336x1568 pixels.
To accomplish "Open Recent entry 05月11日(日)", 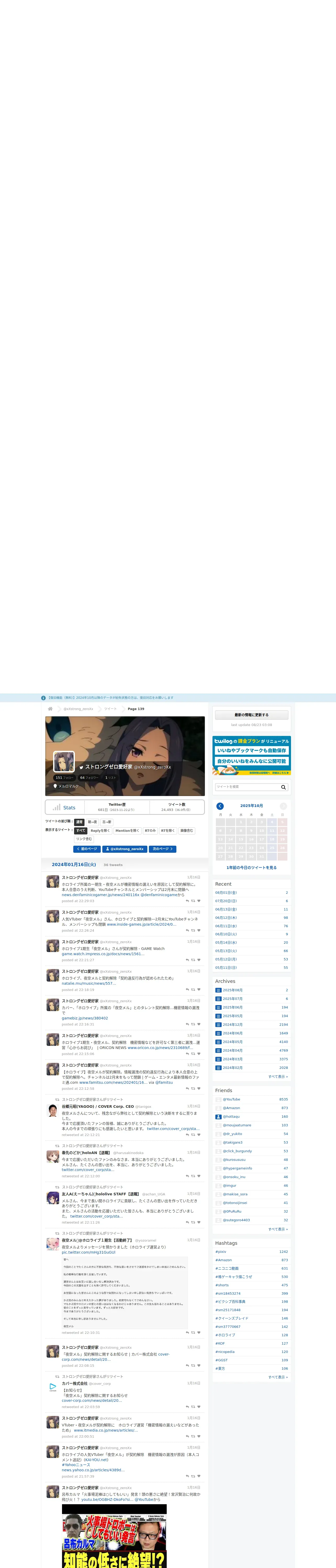I will (226, 968).
